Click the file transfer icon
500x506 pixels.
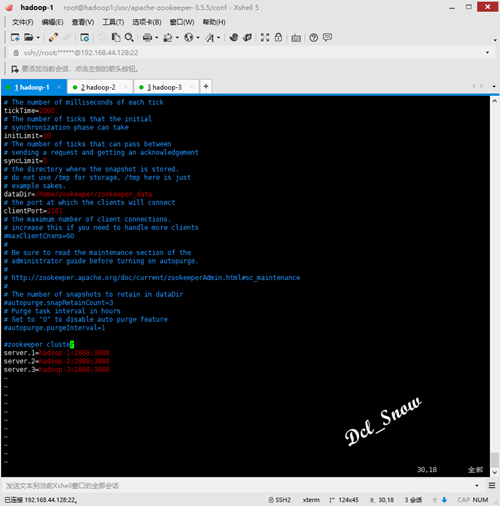tap(168, 38)
